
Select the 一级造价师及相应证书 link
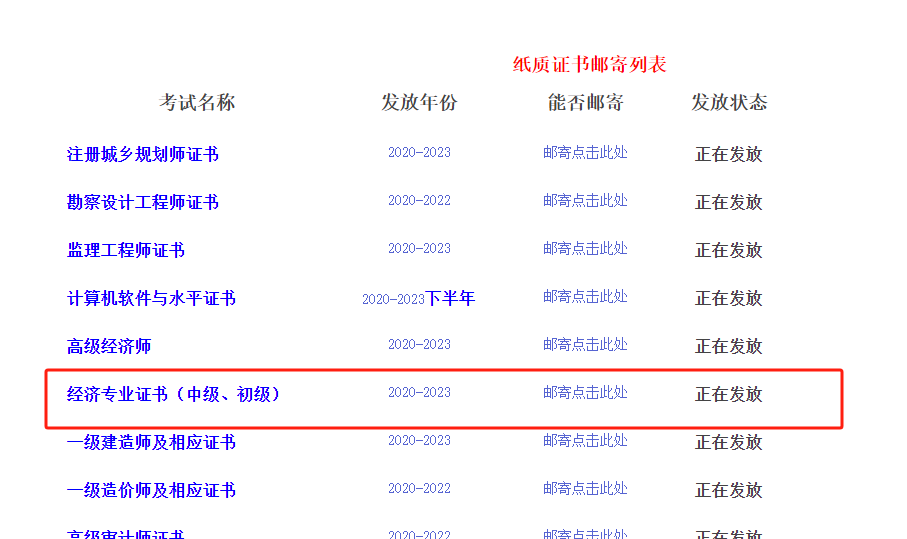(x=151, y=490)
